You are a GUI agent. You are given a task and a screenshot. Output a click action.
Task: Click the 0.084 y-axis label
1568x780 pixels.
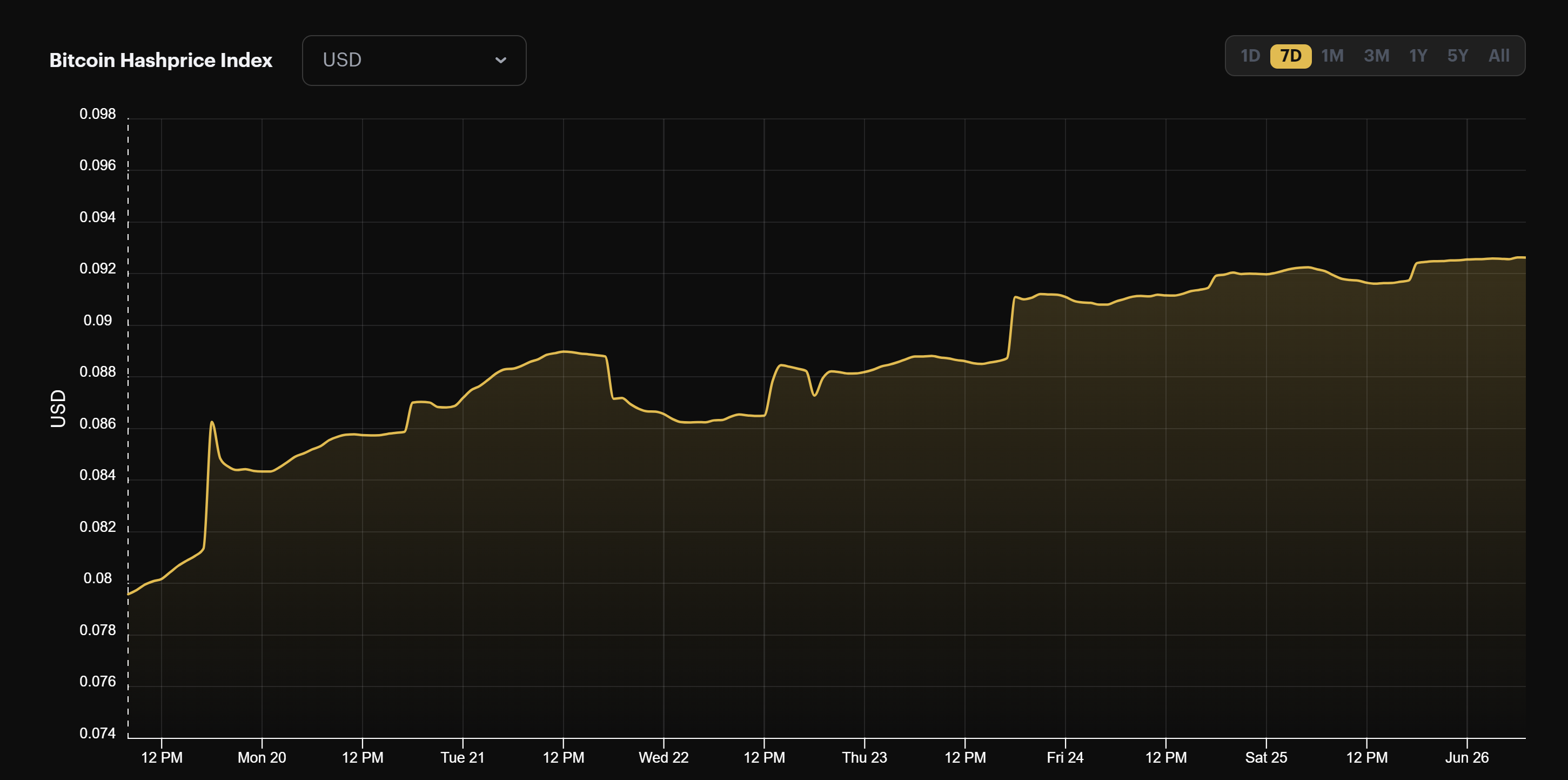coord(97,475)
